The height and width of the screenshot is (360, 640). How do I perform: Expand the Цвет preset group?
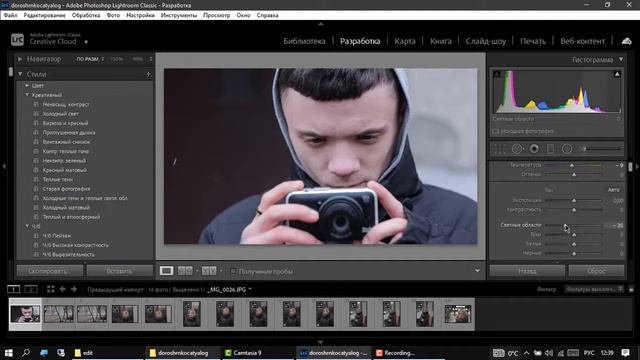click(27, 86)
